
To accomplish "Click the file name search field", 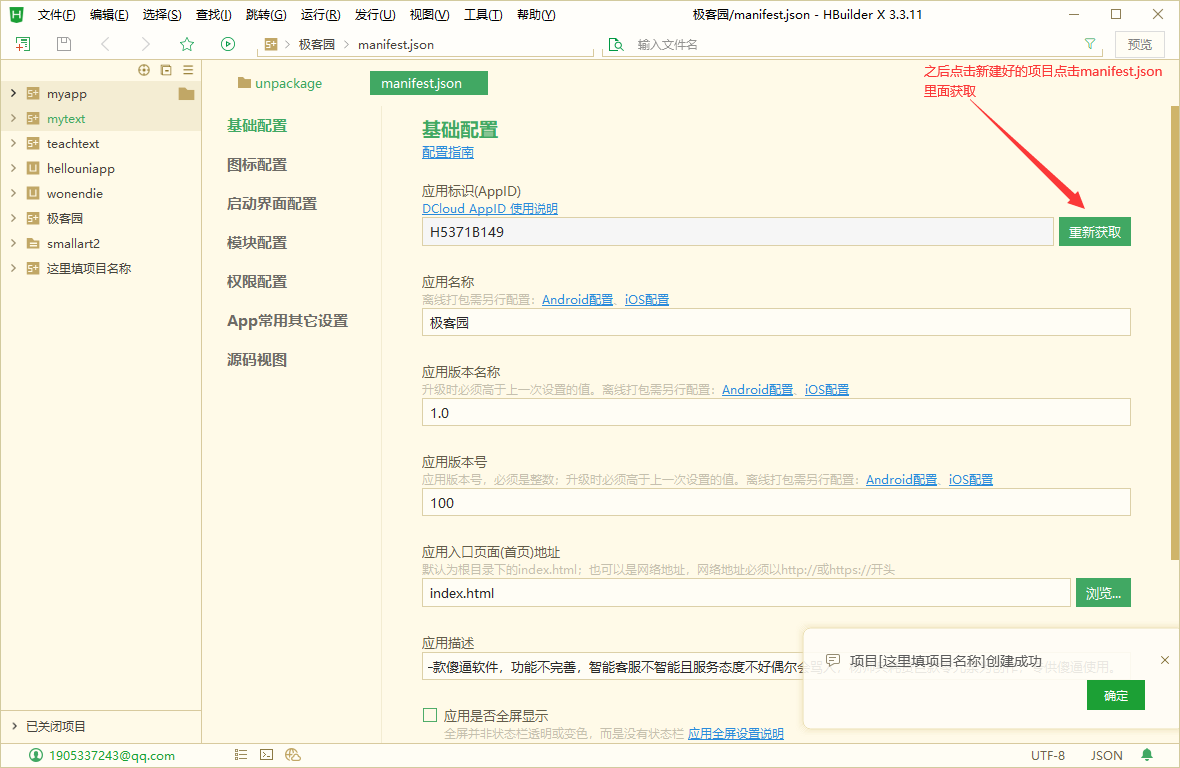I will tap(854, 44).
